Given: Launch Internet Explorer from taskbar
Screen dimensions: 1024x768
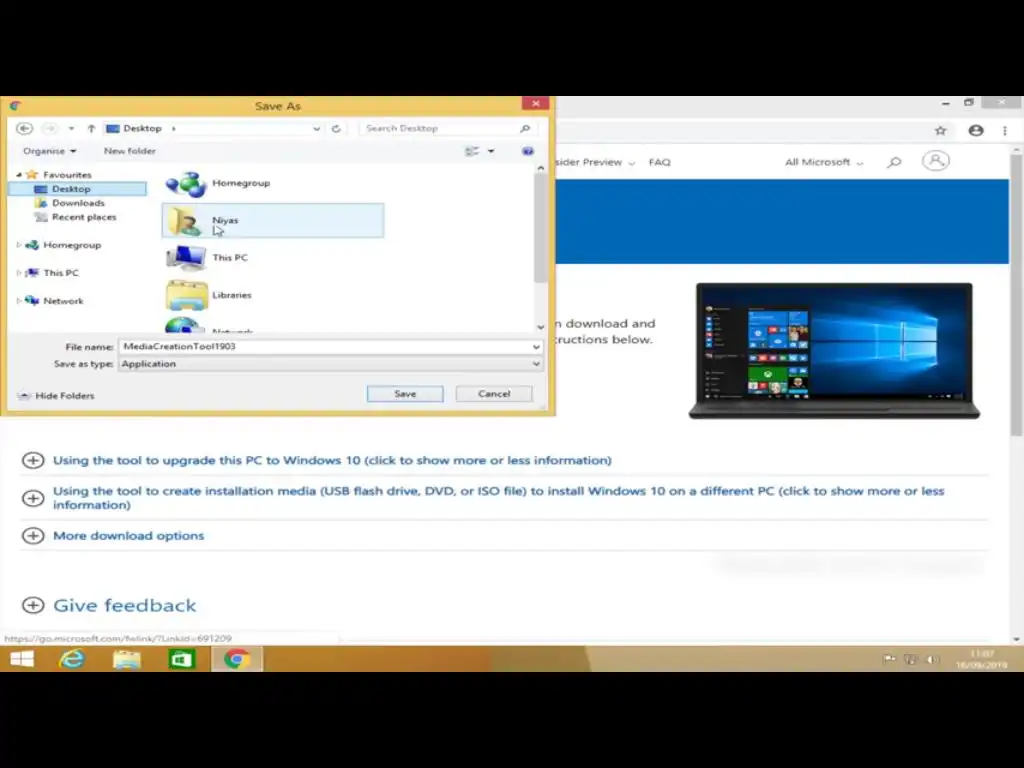Looking at the screenshot, I should pos(72,659).
